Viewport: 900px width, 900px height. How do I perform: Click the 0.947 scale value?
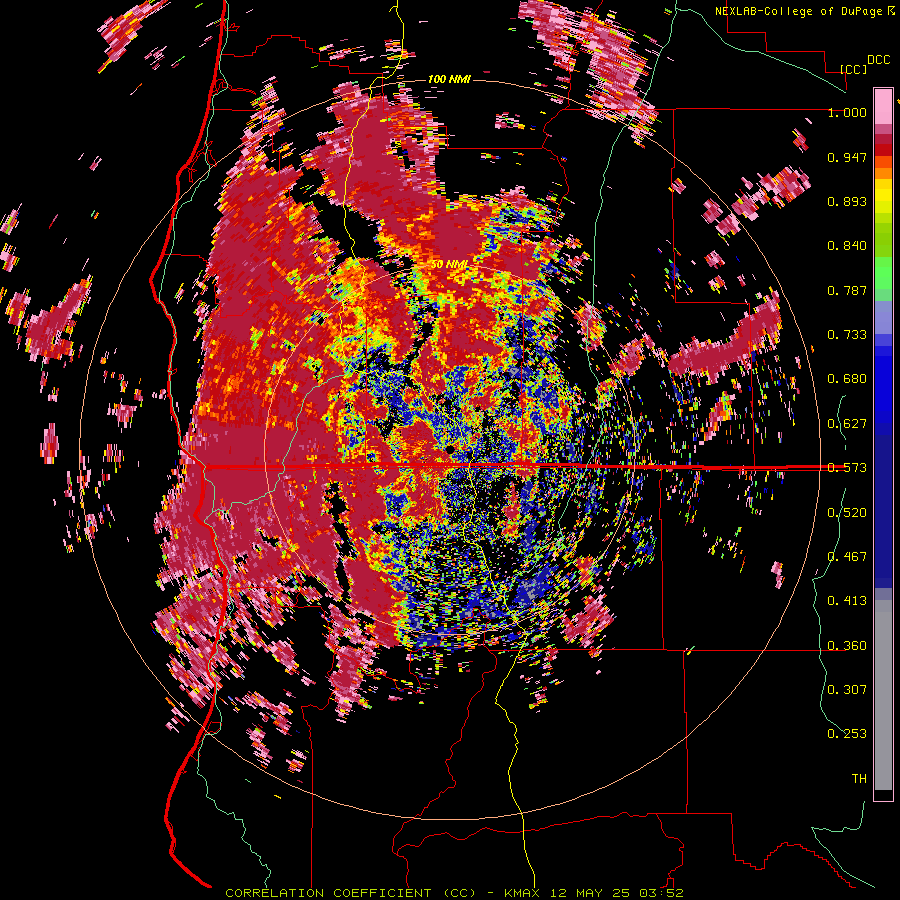click(847, 157)
